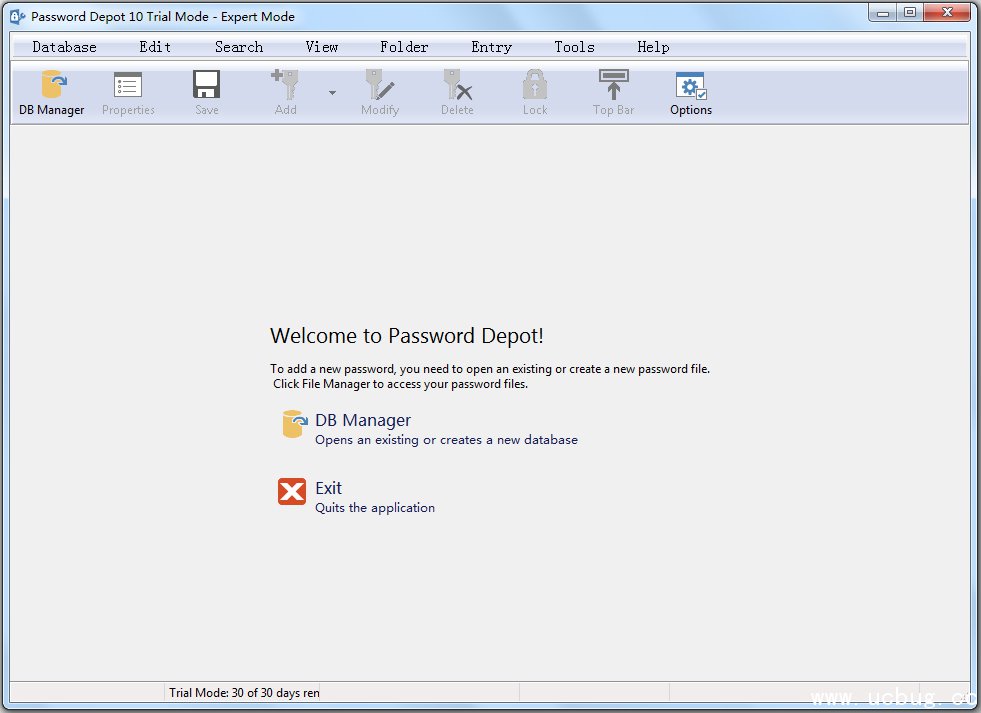Open DB Manager from the toolbar
981x713 pixels.
[51, 93]
